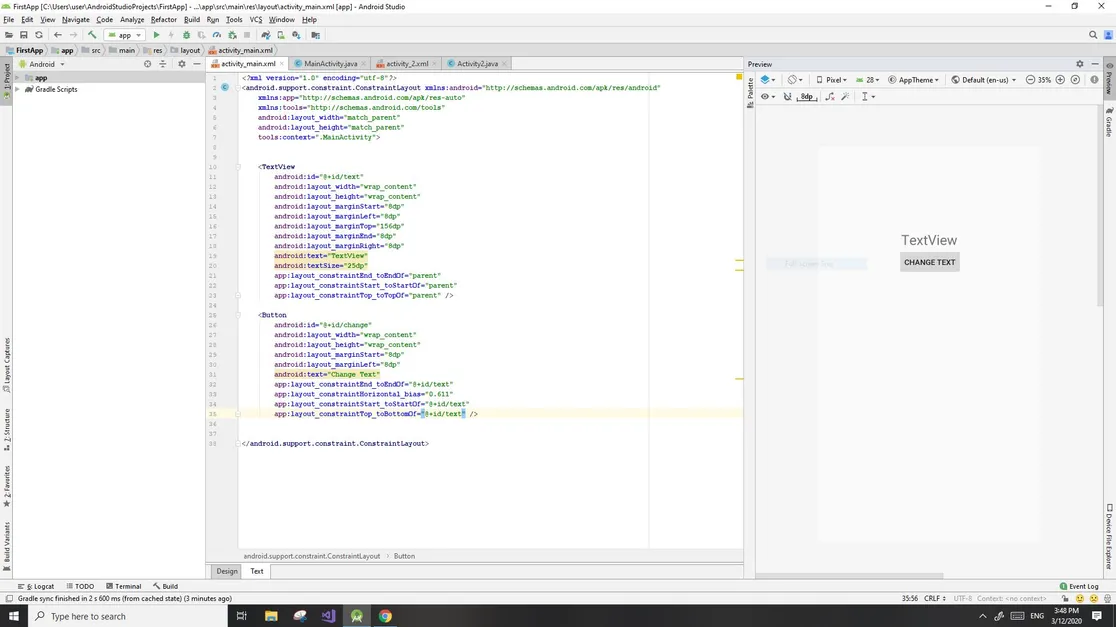This screenshot has width=1116, height=627.
Task: Open the Guidelines dropdown in Preview toolbar
Action: tap(868, 97)
